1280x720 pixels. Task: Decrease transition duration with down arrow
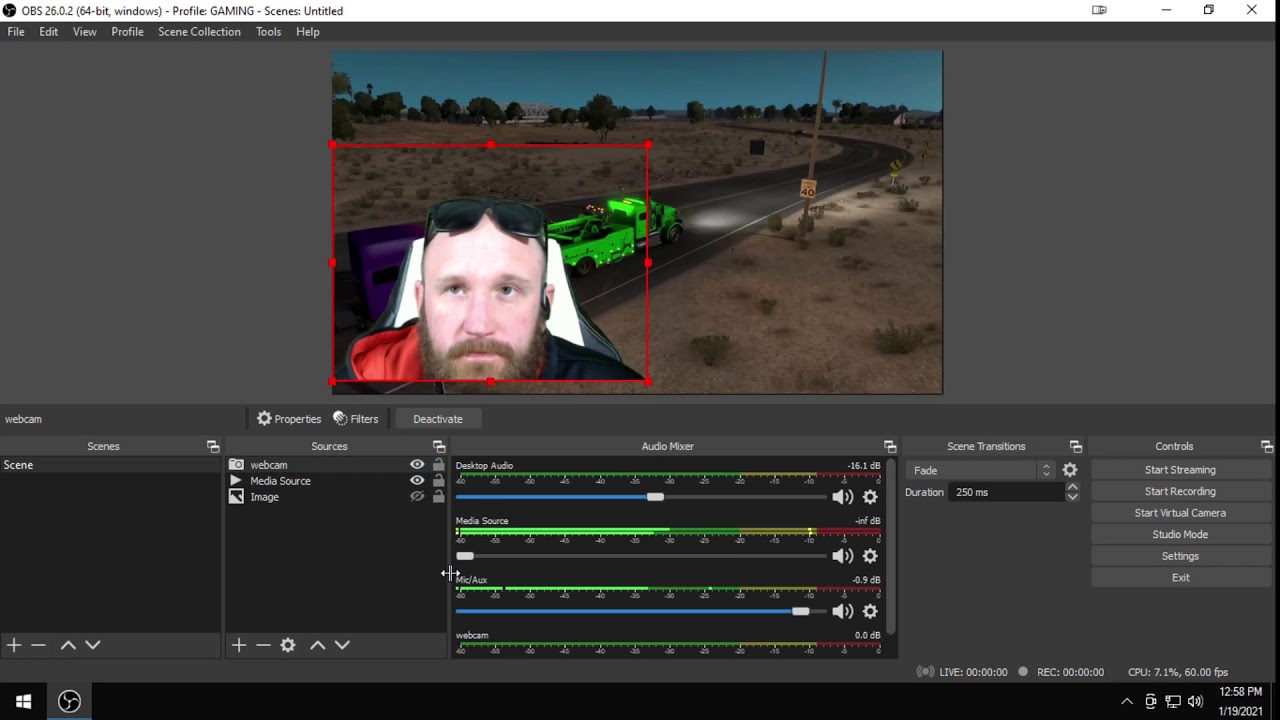point(1072,497)
